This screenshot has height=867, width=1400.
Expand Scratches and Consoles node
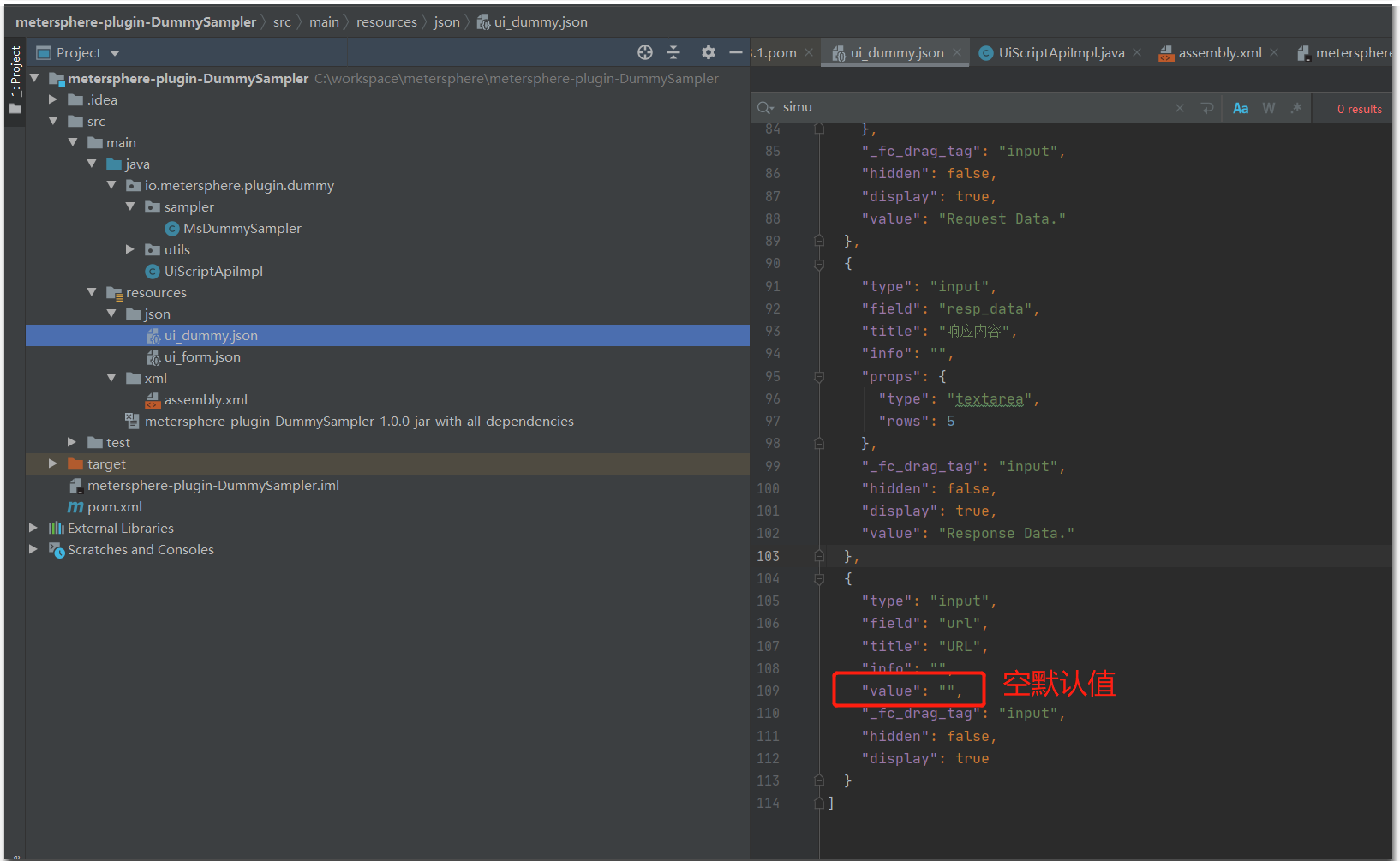pos(33,549)
